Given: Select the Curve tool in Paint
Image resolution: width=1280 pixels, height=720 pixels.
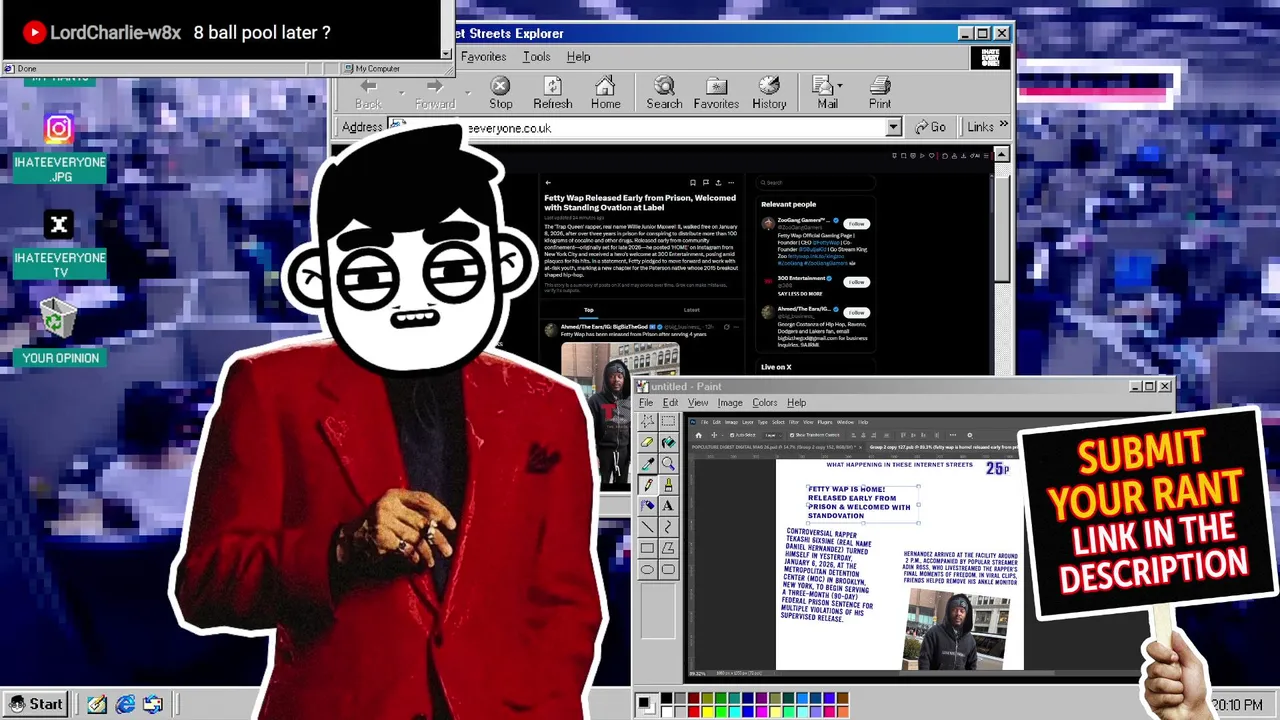Looking at the screenshot, I should click(x=668, y=527).
